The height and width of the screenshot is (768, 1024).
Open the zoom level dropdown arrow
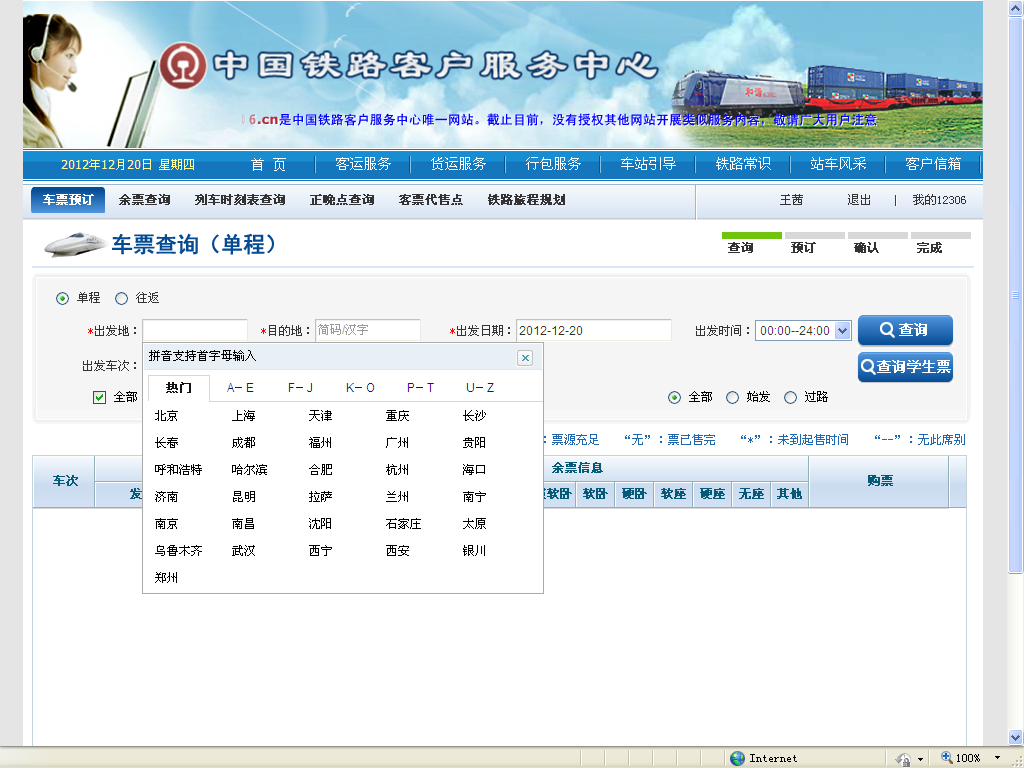pyautogui.click(x=997, y=758)
